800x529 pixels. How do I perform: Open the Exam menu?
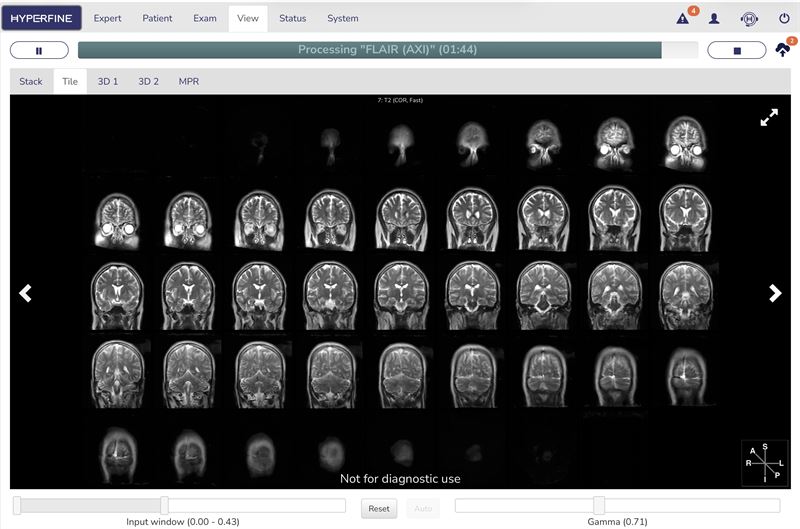coord(205,18)
